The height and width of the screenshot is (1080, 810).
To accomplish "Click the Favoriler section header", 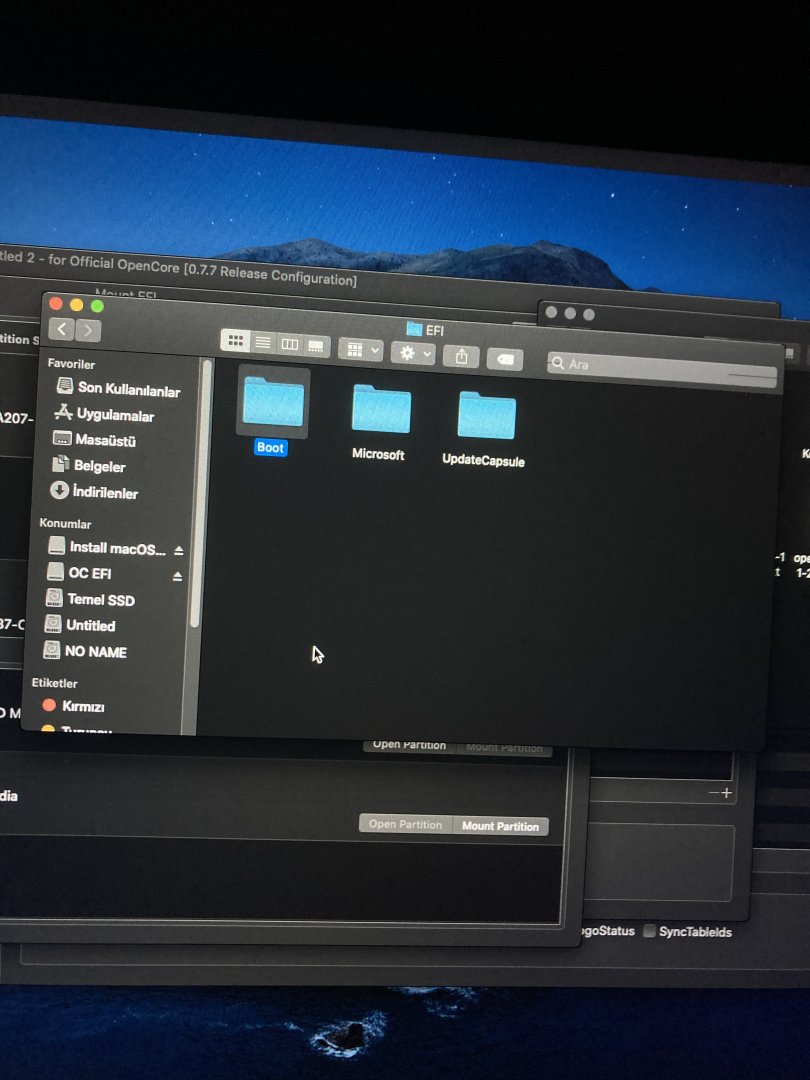I will [71, 363].
